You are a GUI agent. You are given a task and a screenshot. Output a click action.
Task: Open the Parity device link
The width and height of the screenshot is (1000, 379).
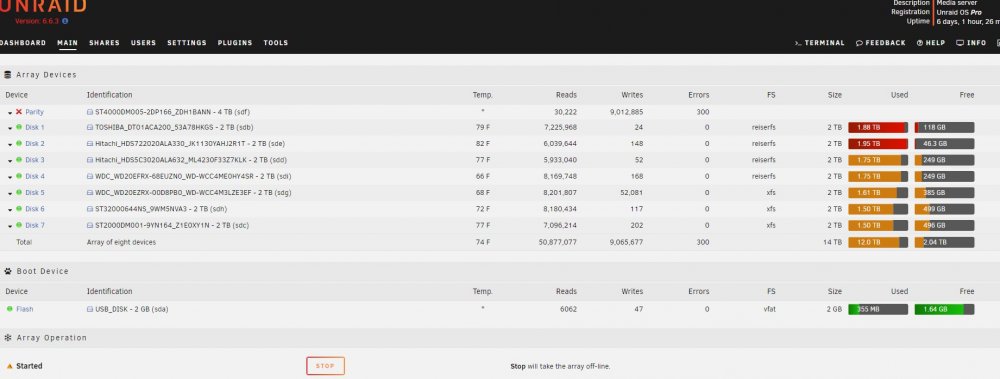[34, 112]
